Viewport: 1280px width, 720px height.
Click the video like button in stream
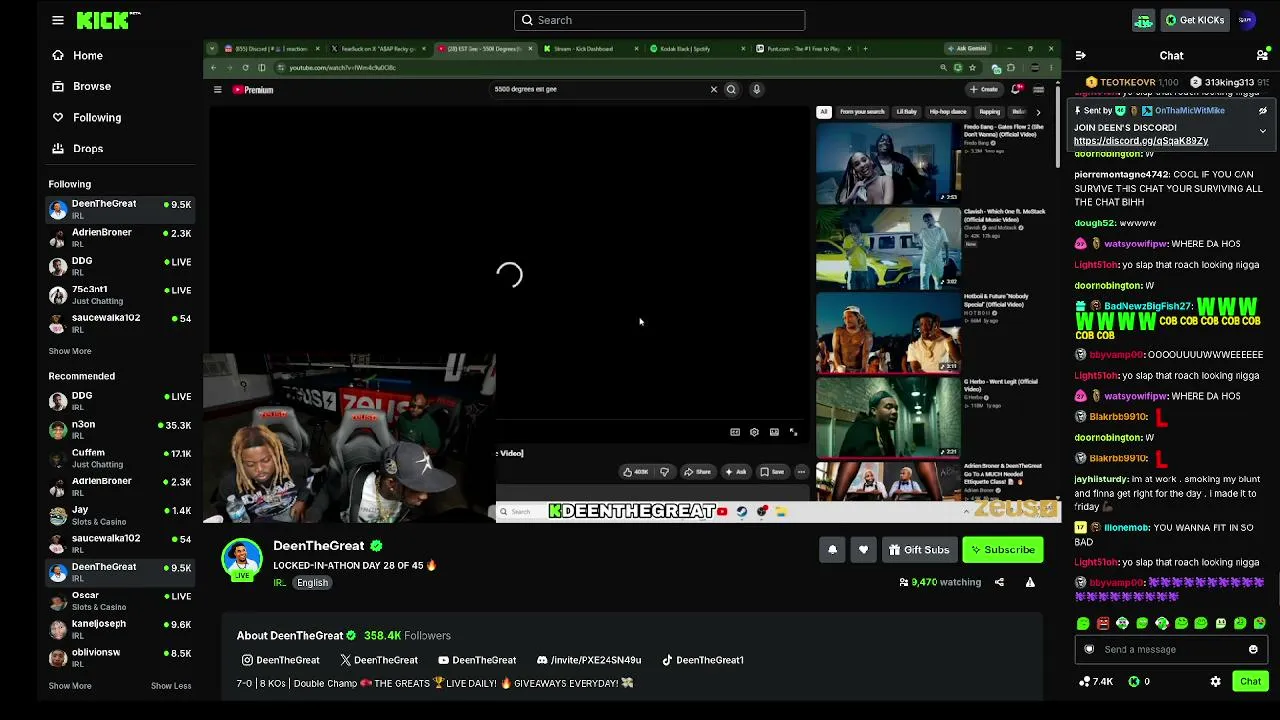tap(636, 472)
